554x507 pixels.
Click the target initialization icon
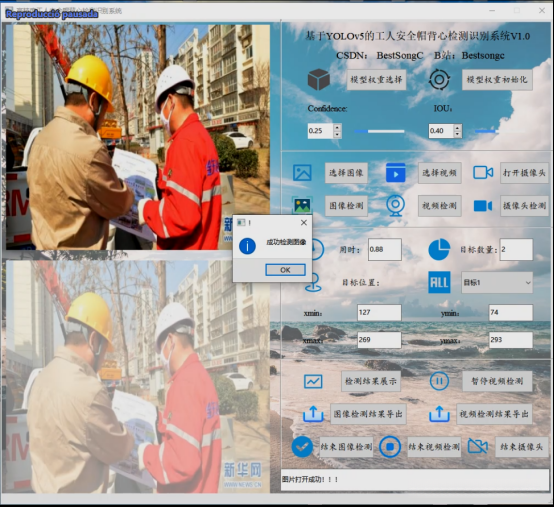point(439,79)
